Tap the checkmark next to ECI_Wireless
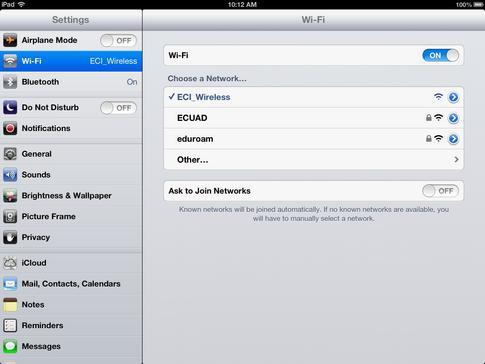Image resolution: width=485 pixels, height=364 pixels. [172, 97]
